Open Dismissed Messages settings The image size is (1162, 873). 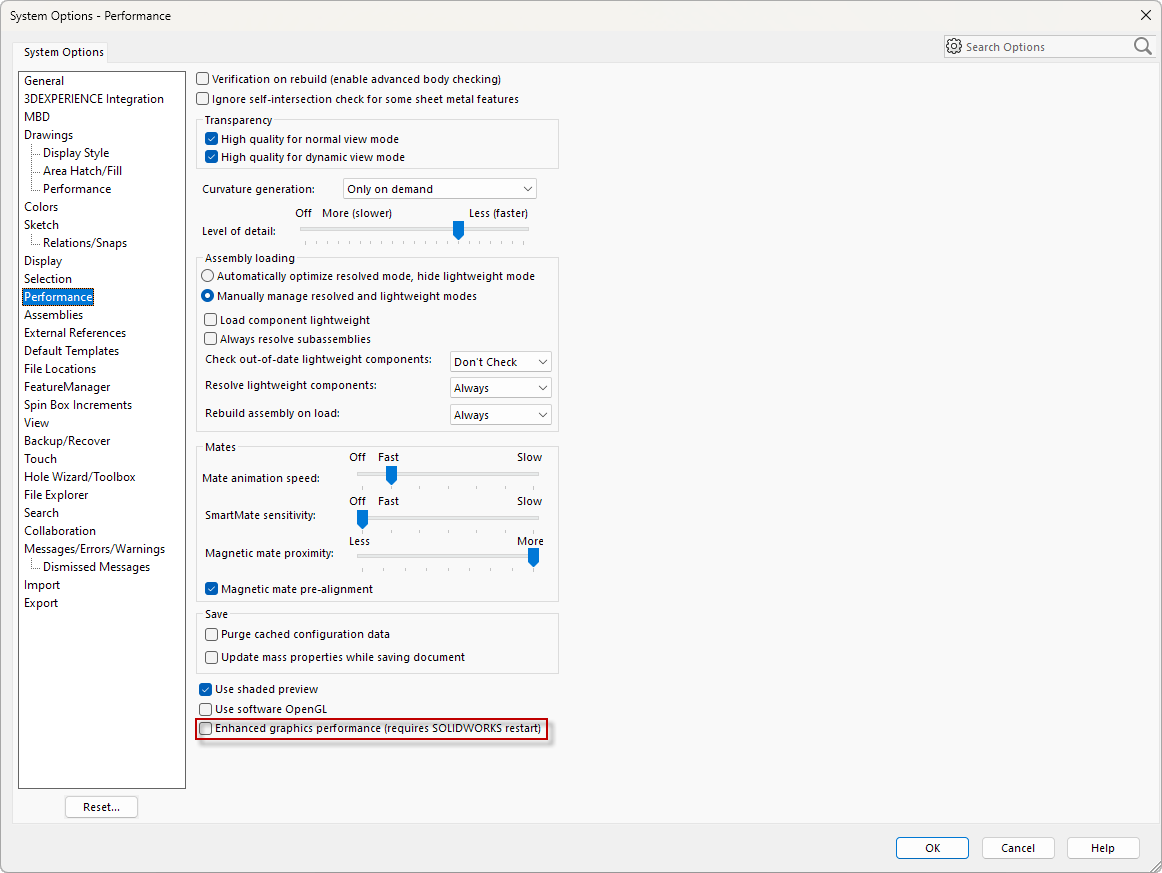click(x=96, y=566)
